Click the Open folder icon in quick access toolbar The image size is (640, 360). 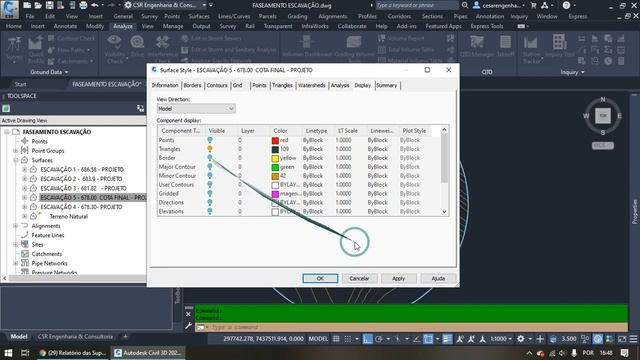tap(38, 5)
